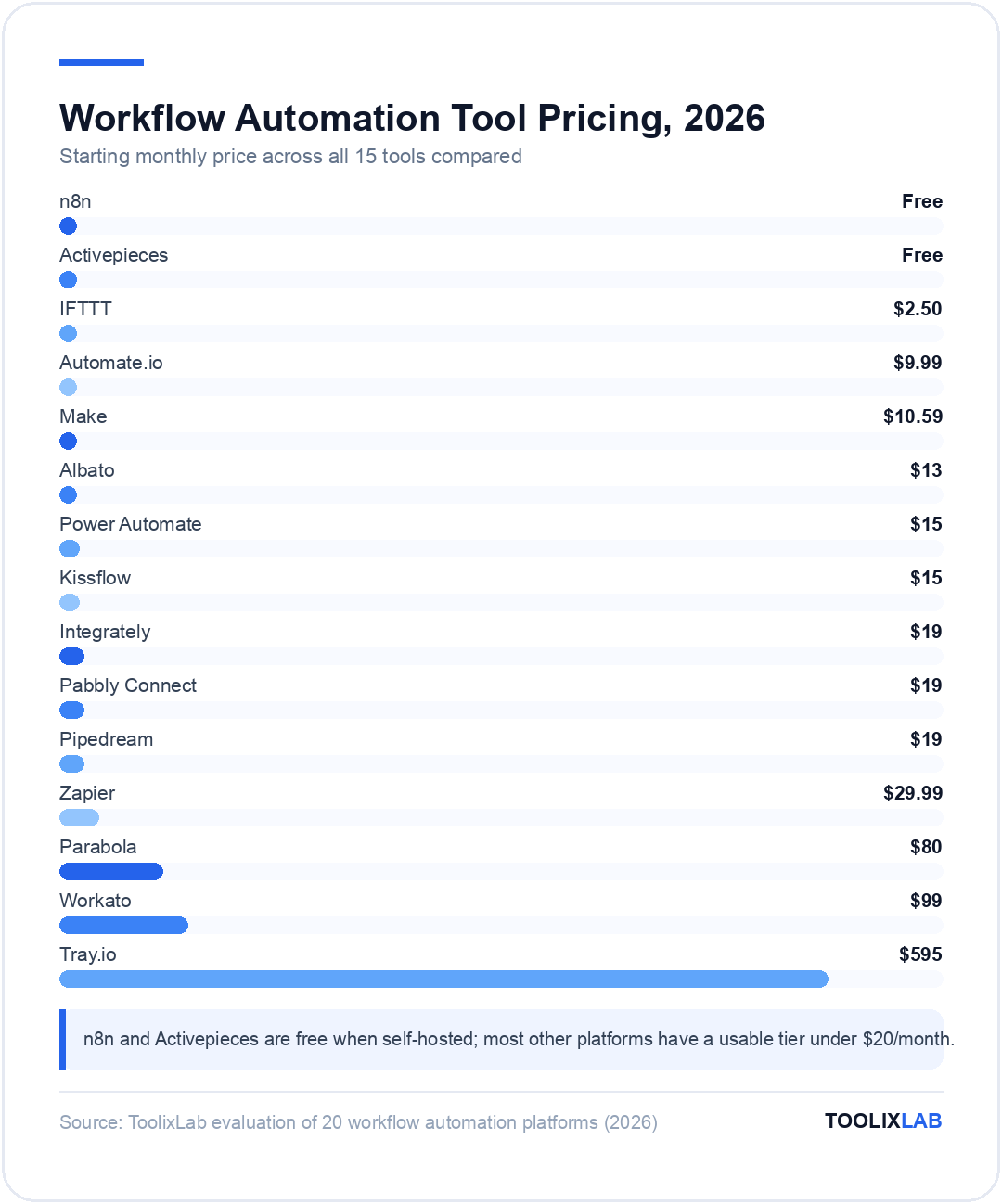Select the Kissflow label
This screenshot has height=1204, width=1002.
[x=96, y=578]
